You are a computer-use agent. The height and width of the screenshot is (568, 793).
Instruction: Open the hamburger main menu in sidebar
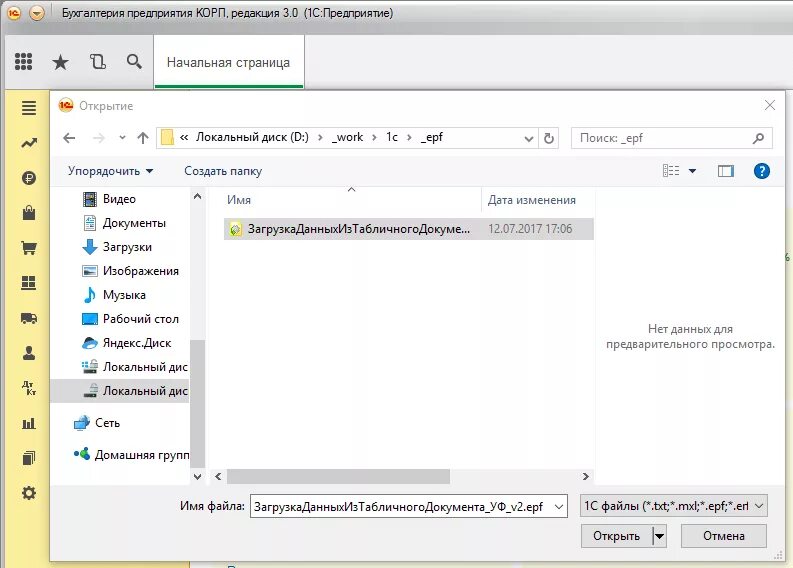29,107
